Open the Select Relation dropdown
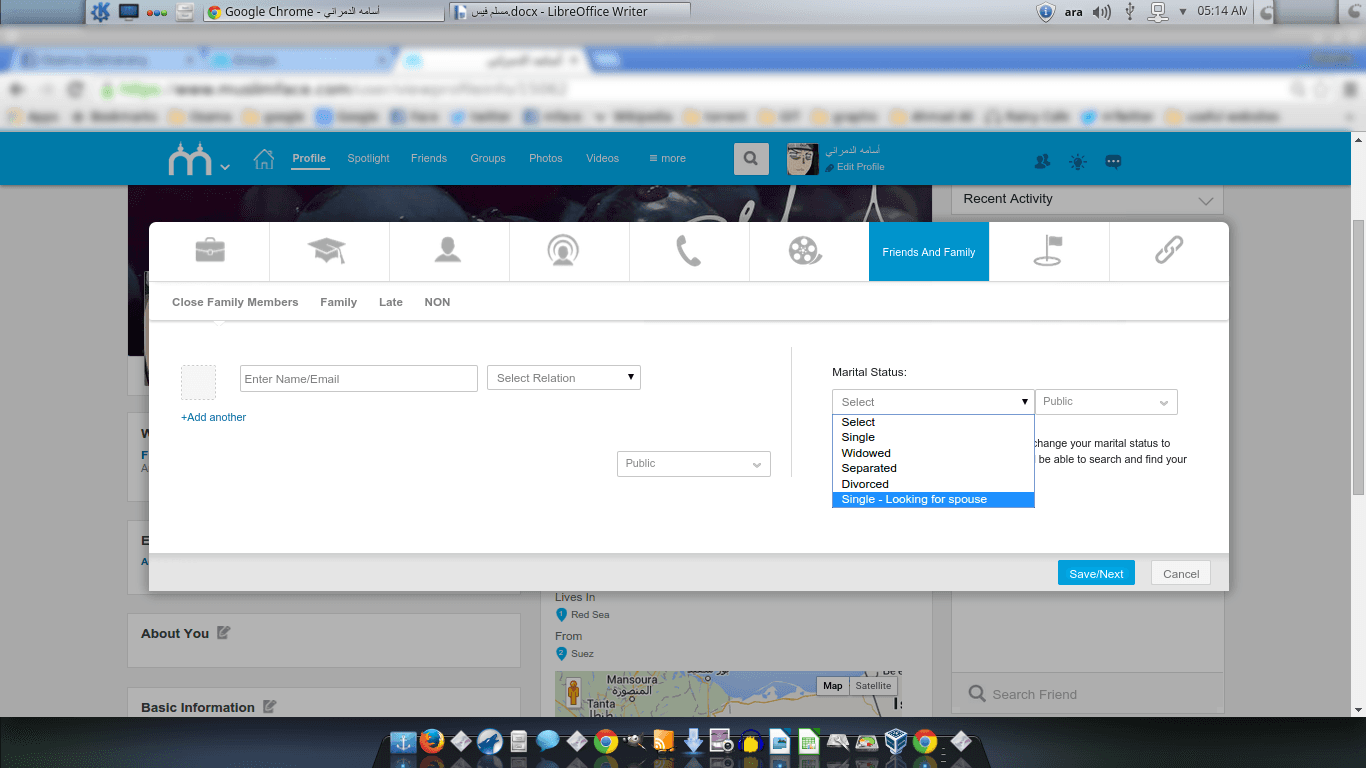 [563, 378]
